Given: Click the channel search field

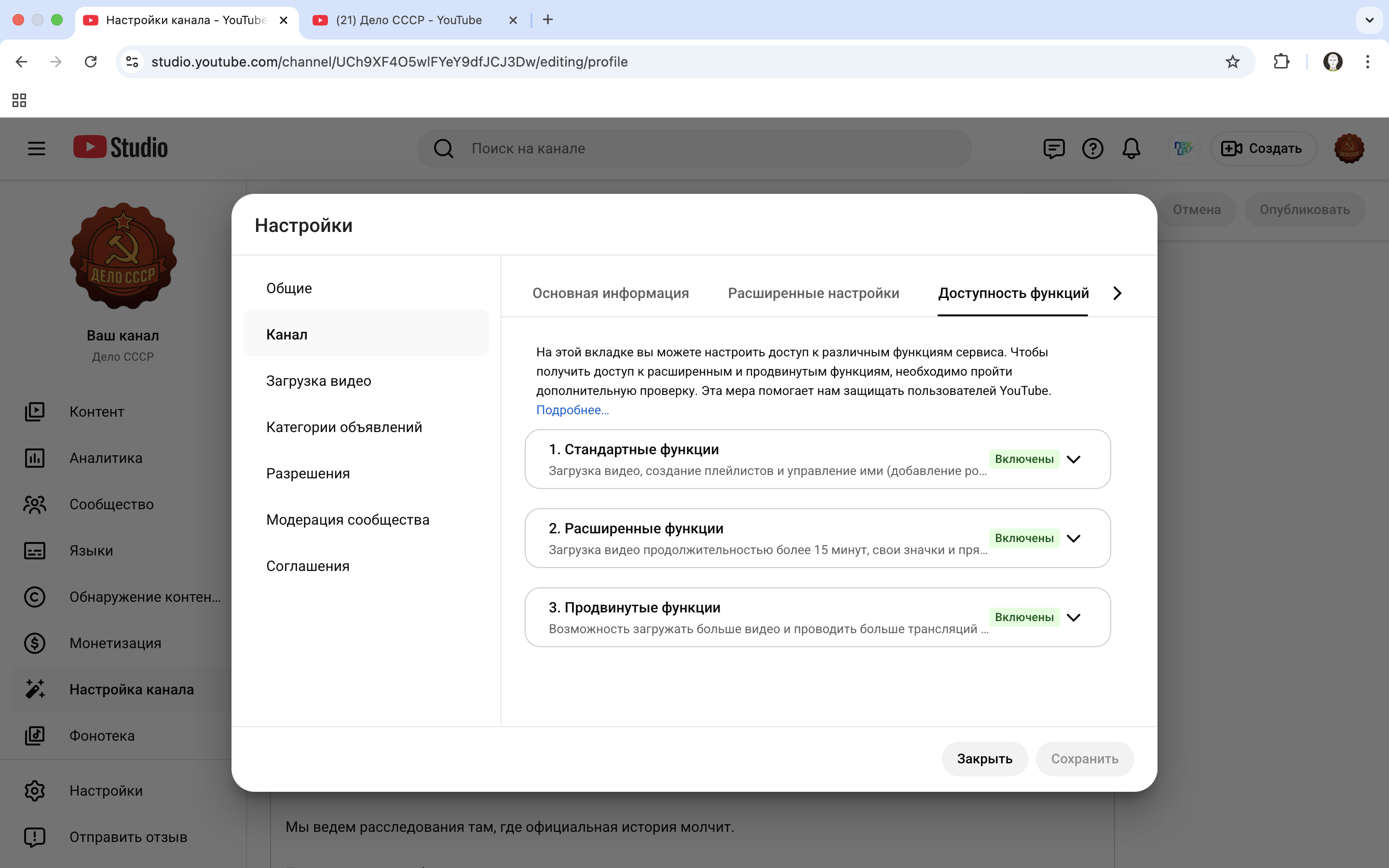Looking at the screenshot, I should (x=694, y=149).
